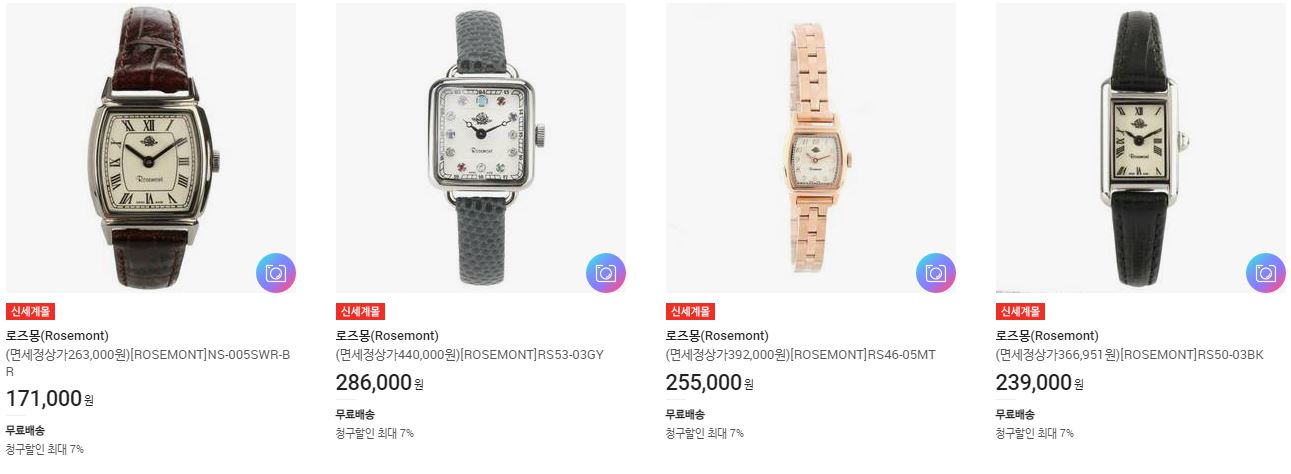The width and height of the screenshot is (1291, 474).
Task: Open the RS50-03BK product title link
Action: coord(1130,355)
